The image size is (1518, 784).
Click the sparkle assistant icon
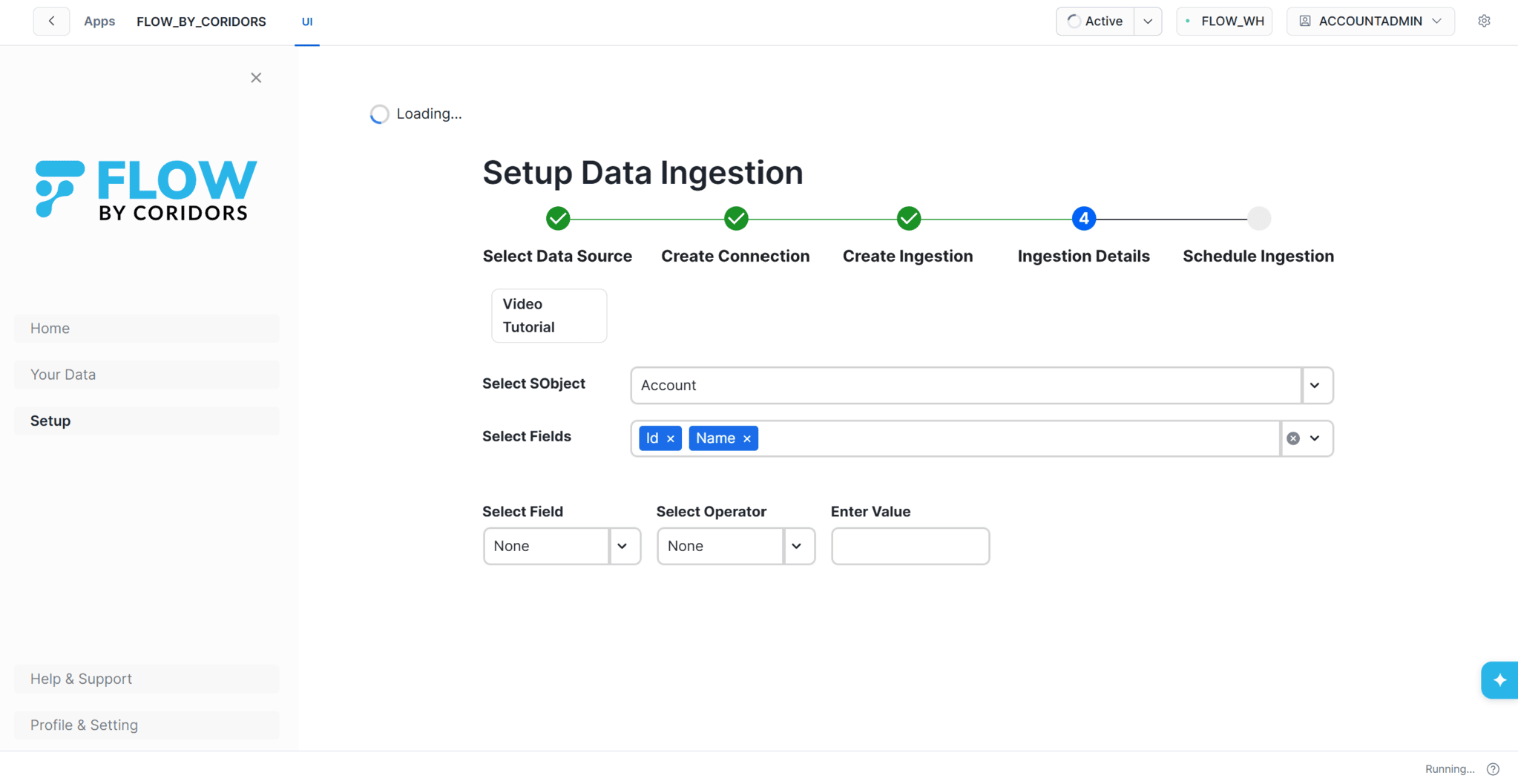click(x=1499, y=680)
